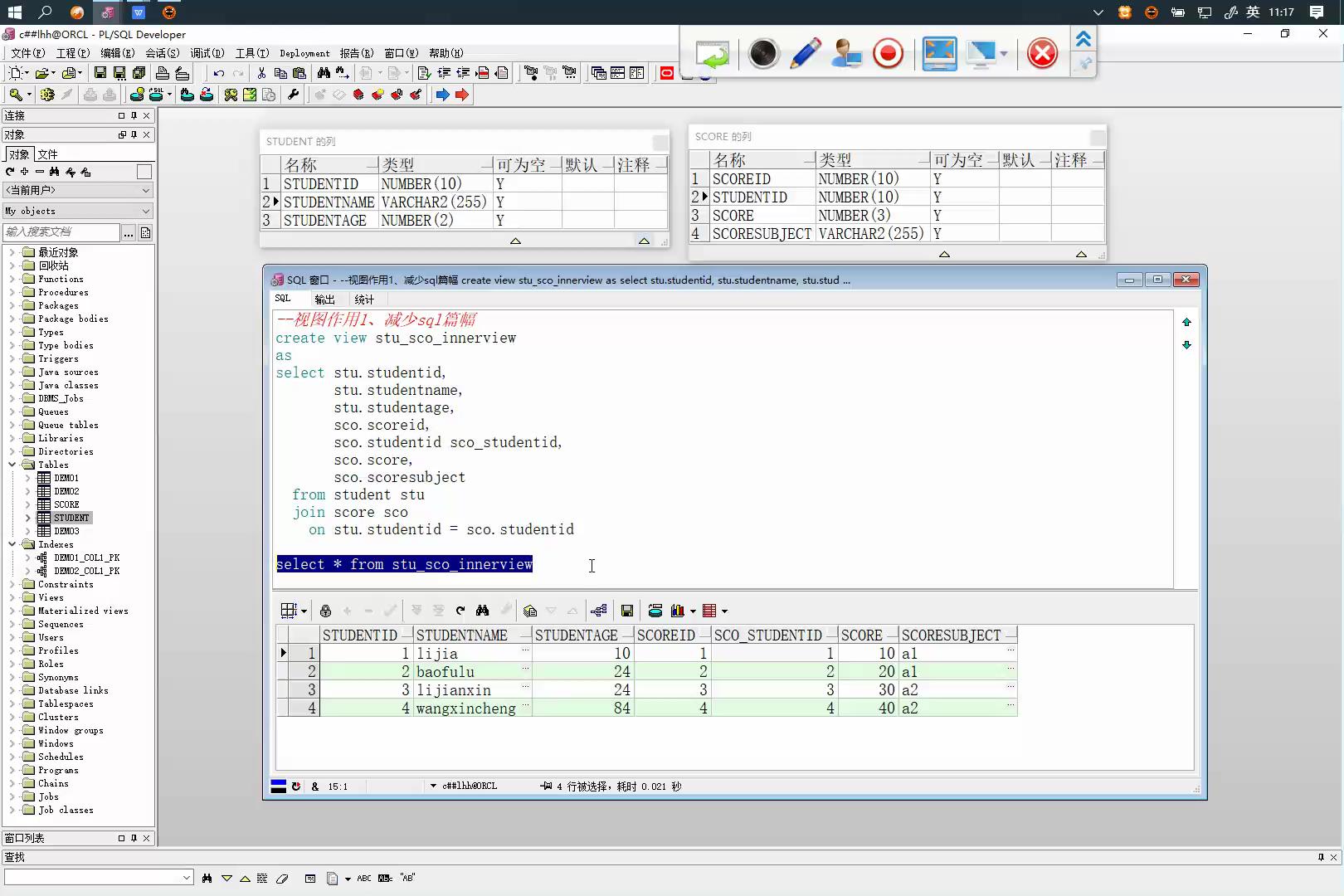Click the tree hierarchy icon in result toolbar
The image size is (1344, 896).
[x=599, y=611]
